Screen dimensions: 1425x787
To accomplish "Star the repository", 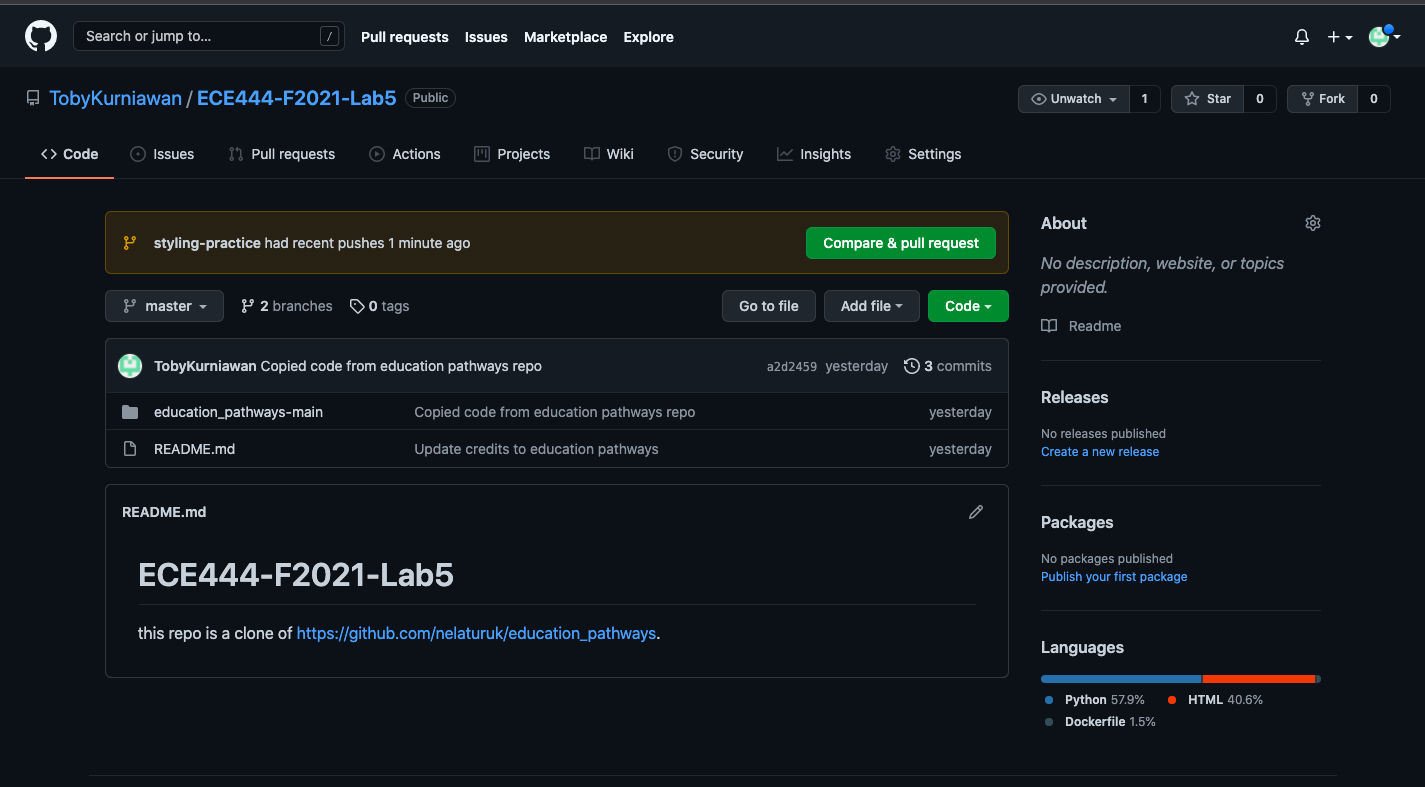I will click(x=1207, y=98).
